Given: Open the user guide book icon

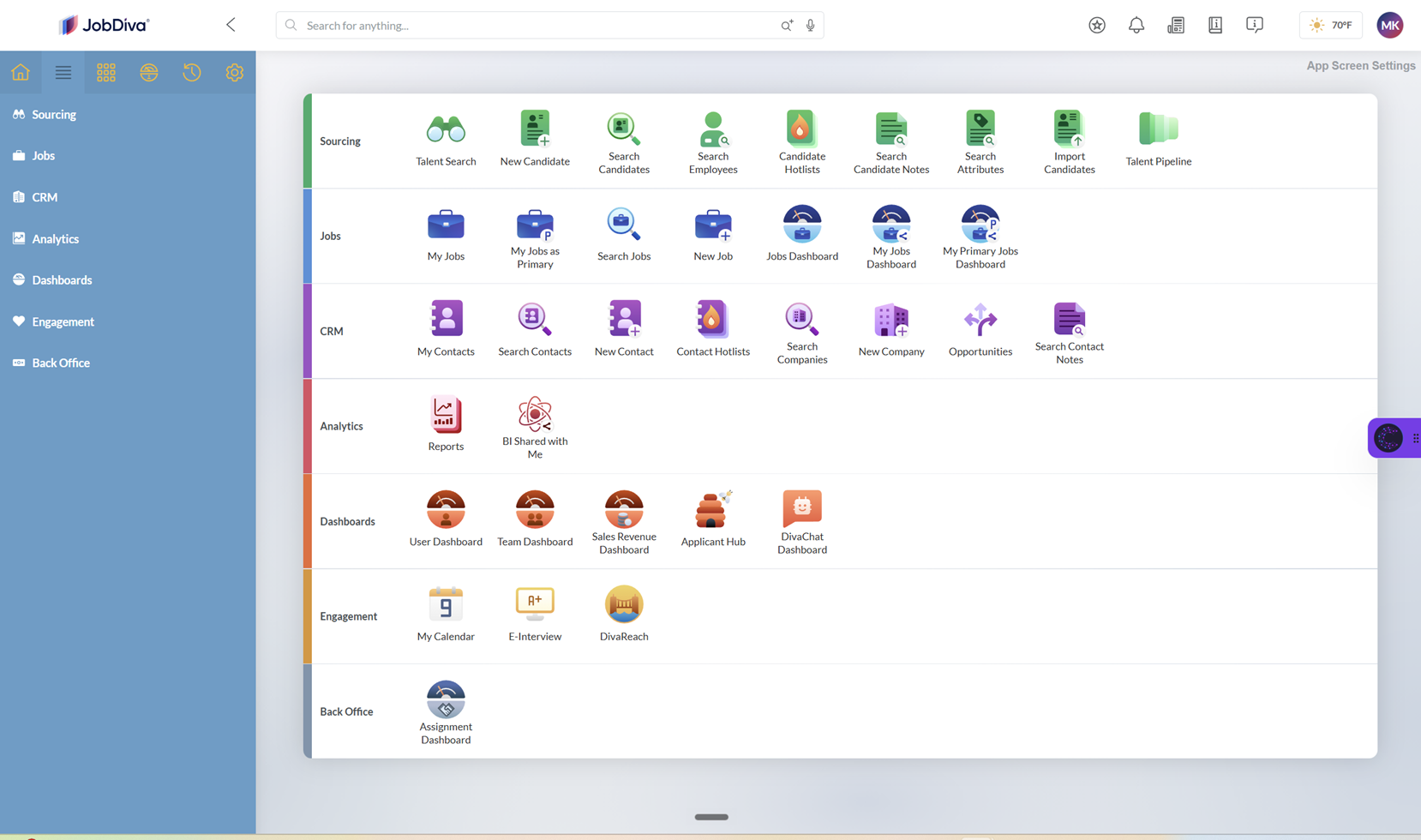Looking at the screenshot, I should tap(1215, 25).
